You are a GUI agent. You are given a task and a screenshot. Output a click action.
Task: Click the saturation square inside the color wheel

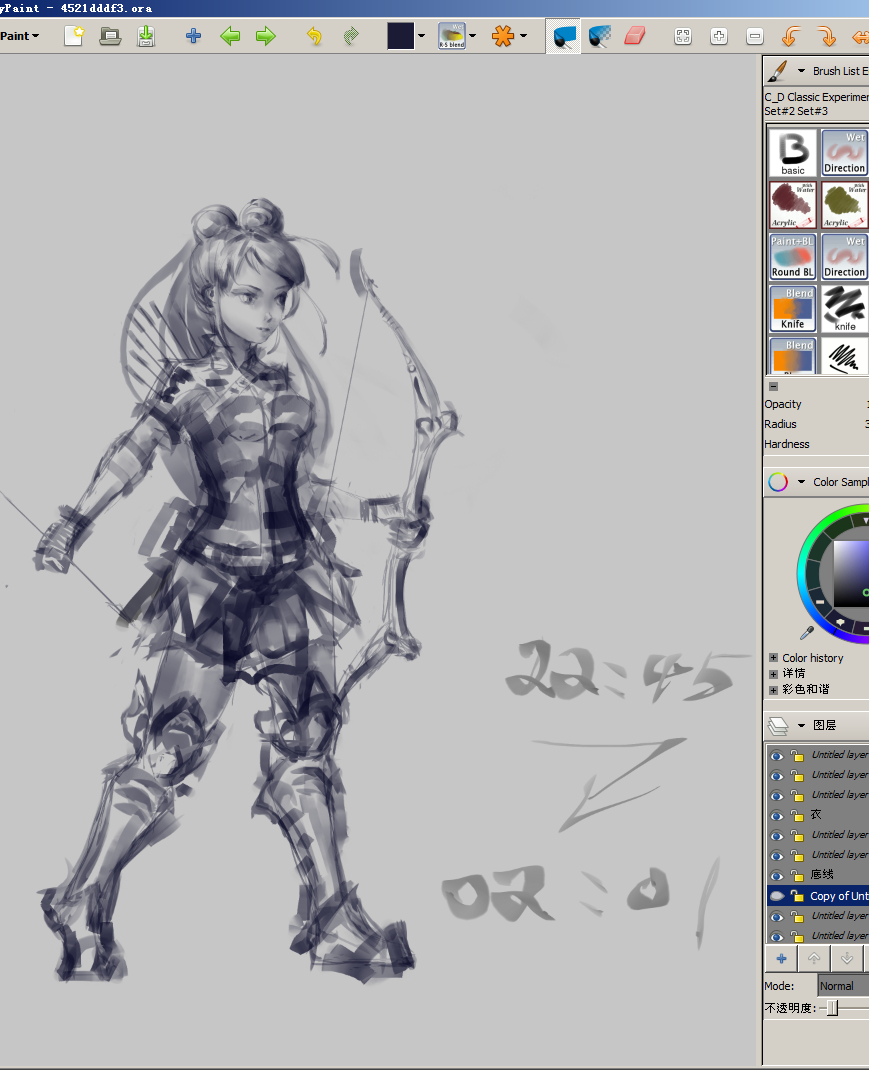[x=851, y=573]
